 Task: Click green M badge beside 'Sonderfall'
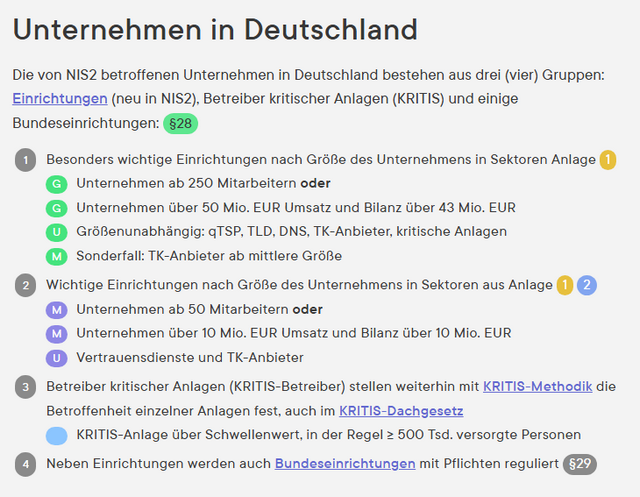57,256
